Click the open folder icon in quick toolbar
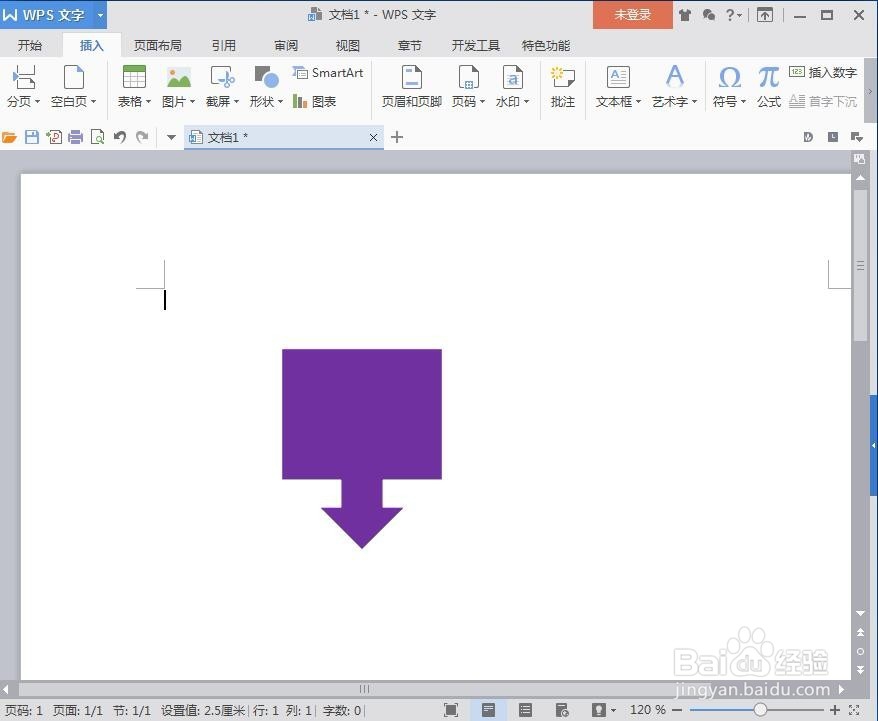The image size is (878, 721). click(10, 137)
